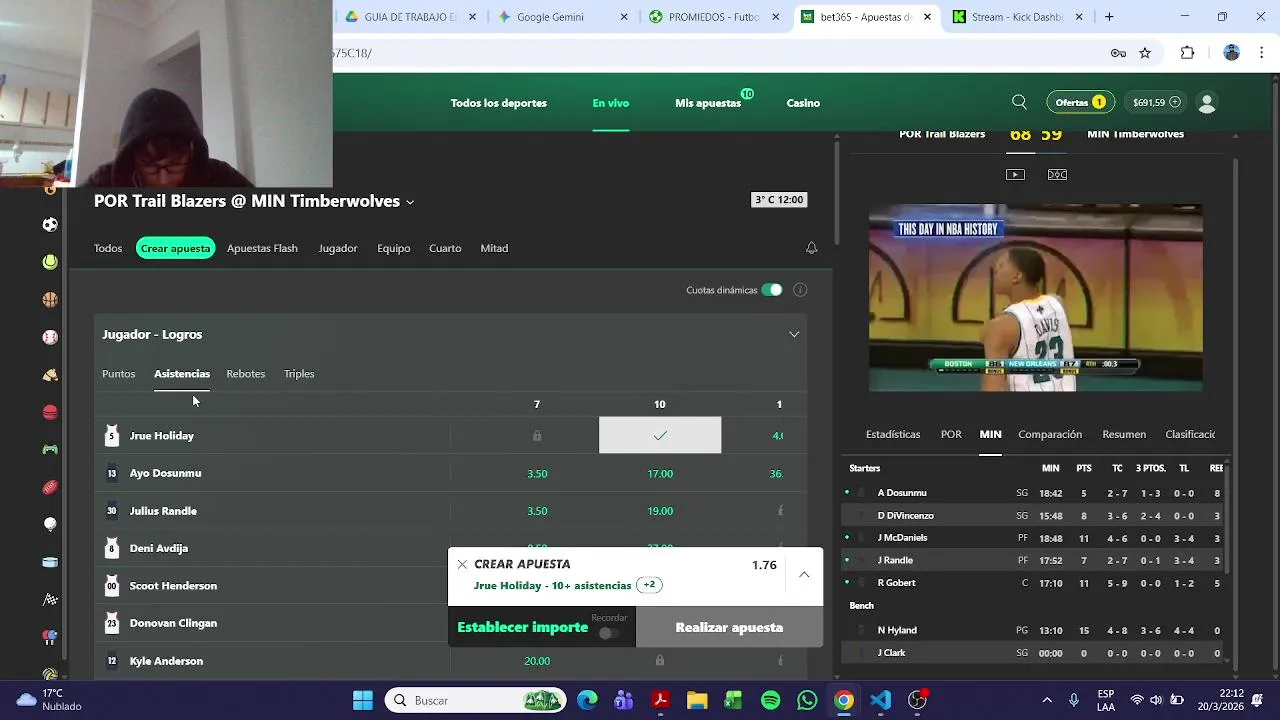Open Visual Studio Code from taskbar
Image resolution: width=1280 pixels, height=720 pixels.
pyautogui.click(x=880, y=700)
